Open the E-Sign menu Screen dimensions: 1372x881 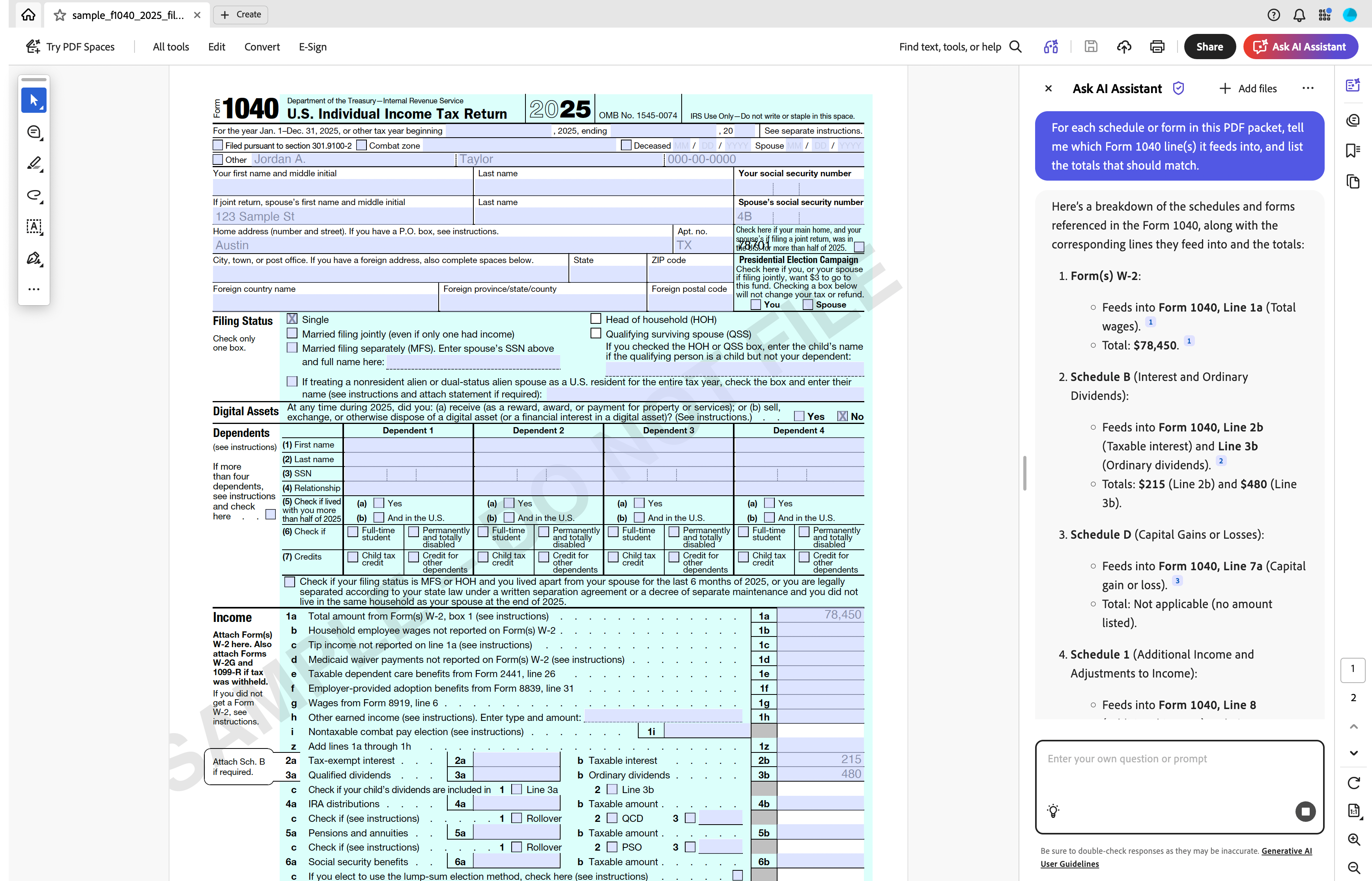pyautogui.click(x=312, y=47)
